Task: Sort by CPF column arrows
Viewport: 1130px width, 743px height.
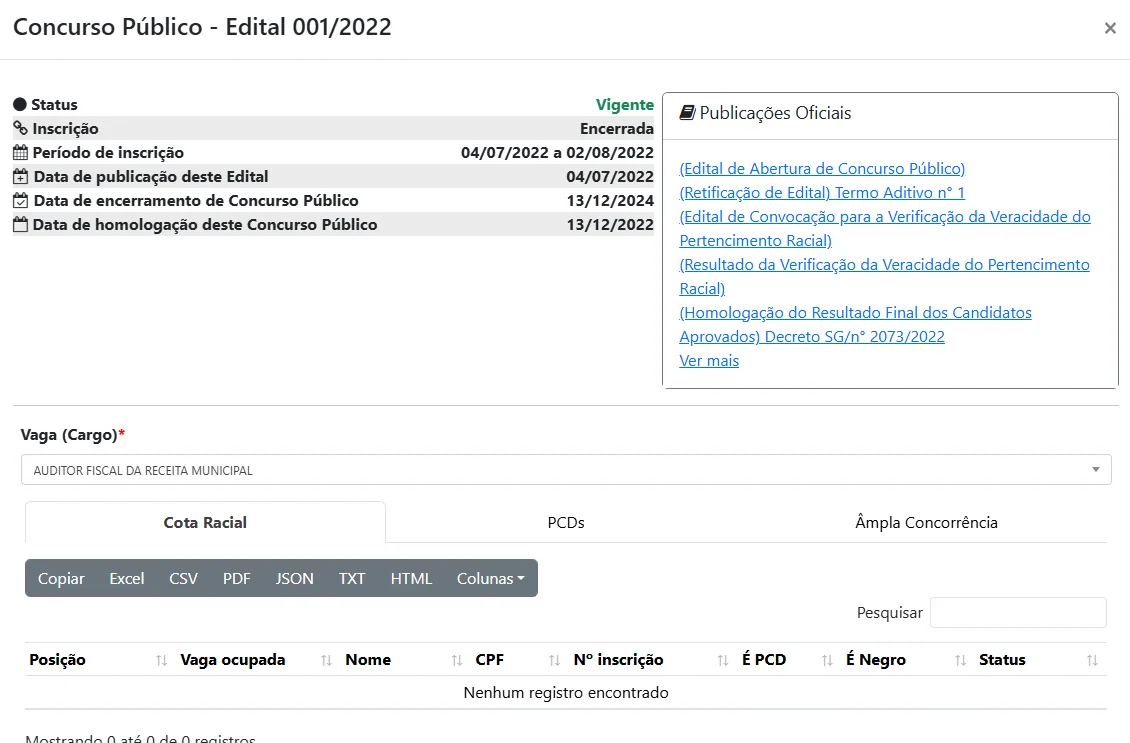Action: point(554,660)
